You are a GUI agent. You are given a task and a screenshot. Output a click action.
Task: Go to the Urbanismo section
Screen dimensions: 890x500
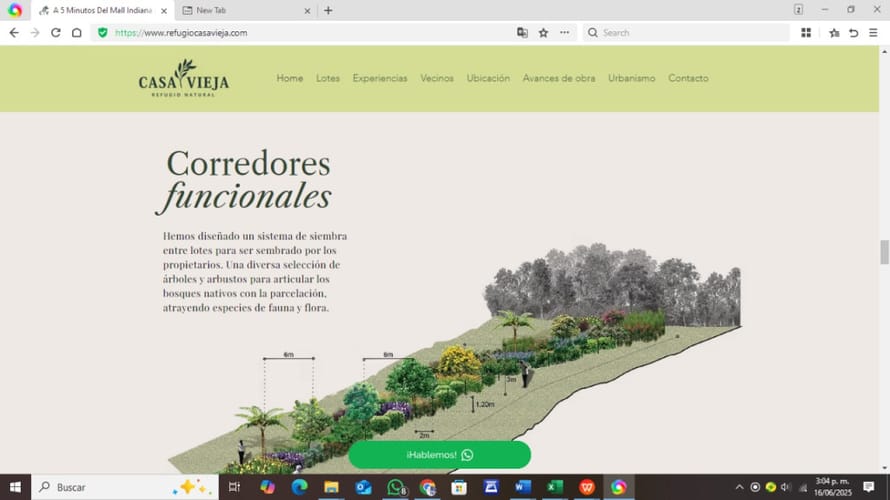(x=631, y=78)
